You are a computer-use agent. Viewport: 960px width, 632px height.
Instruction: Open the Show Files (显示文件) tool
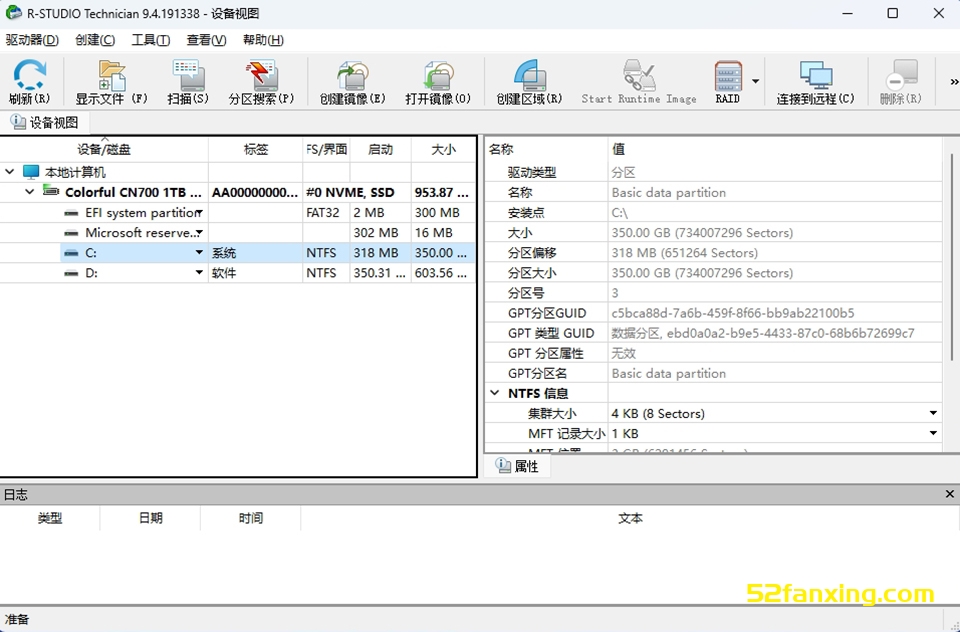pyautogui.click(x=112, y=81)
